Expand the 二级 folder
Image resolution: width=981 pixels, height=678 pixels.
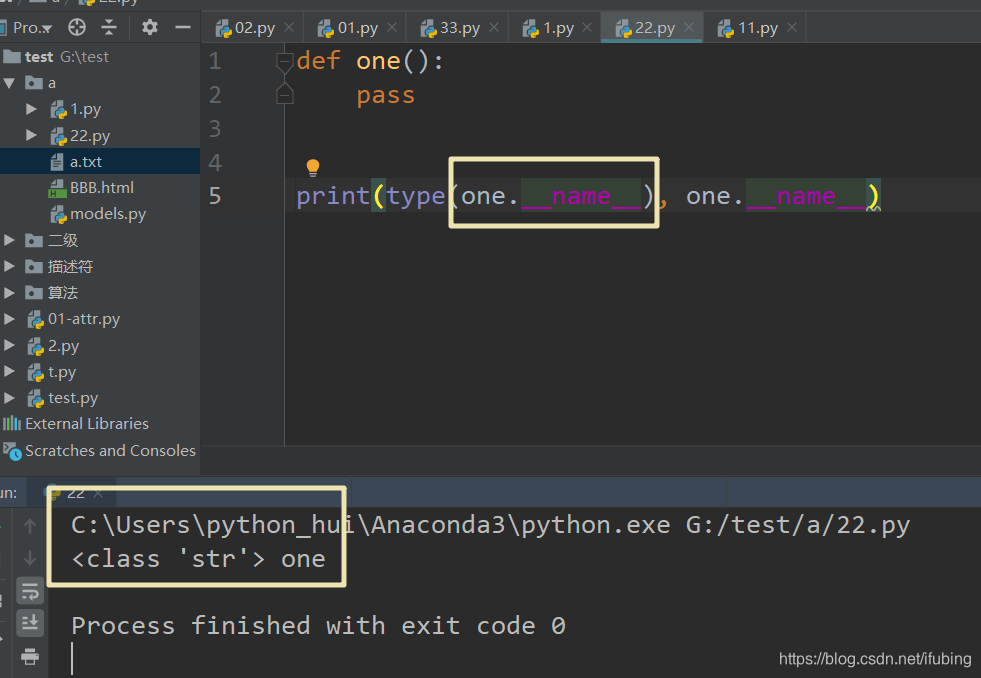tap(9, 240)
